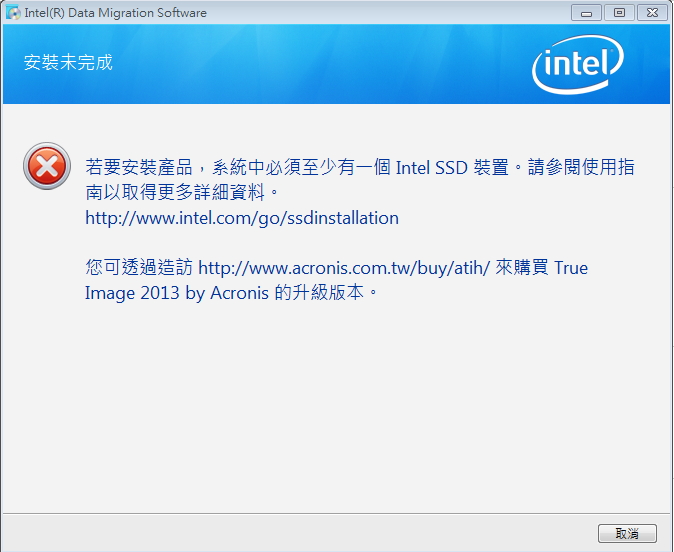Click the 取消 cancel button
The height and width of the screenshot is (552, 674).
tap(627, 534)
